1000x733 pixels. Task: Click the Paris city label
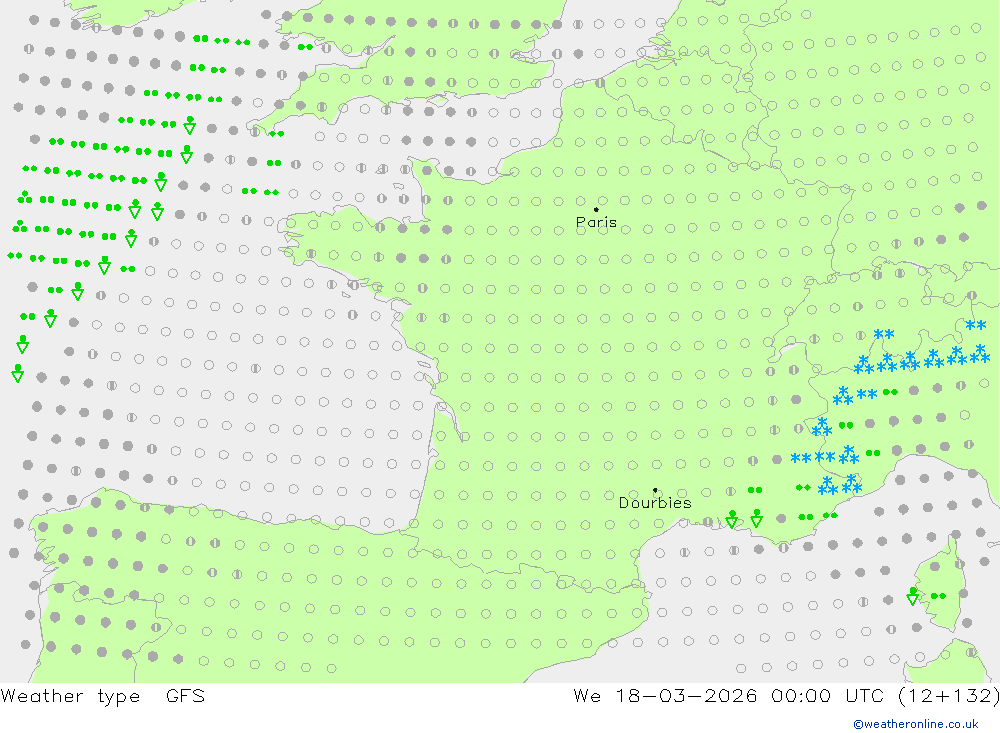(x=596, y=223)
